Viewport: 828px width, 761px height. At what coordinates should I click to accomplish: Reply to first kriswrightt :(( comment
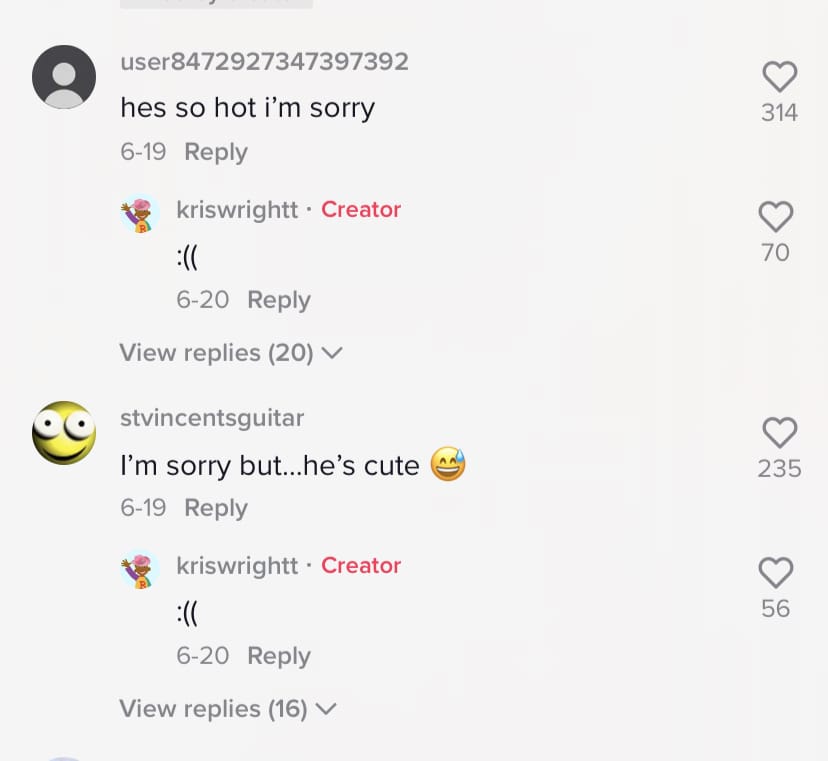[279, 300]
